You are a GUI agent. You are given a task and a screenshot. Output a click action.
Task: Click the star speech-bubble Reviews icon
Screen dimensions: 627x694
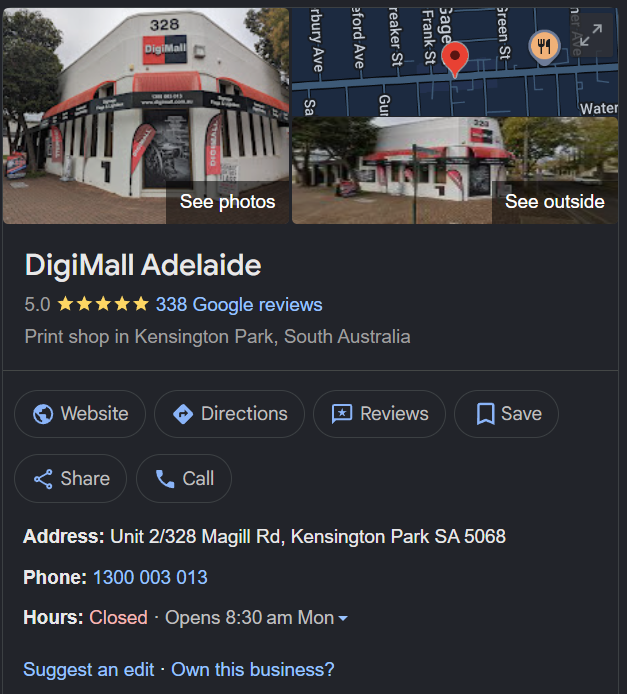pos(342,414)
